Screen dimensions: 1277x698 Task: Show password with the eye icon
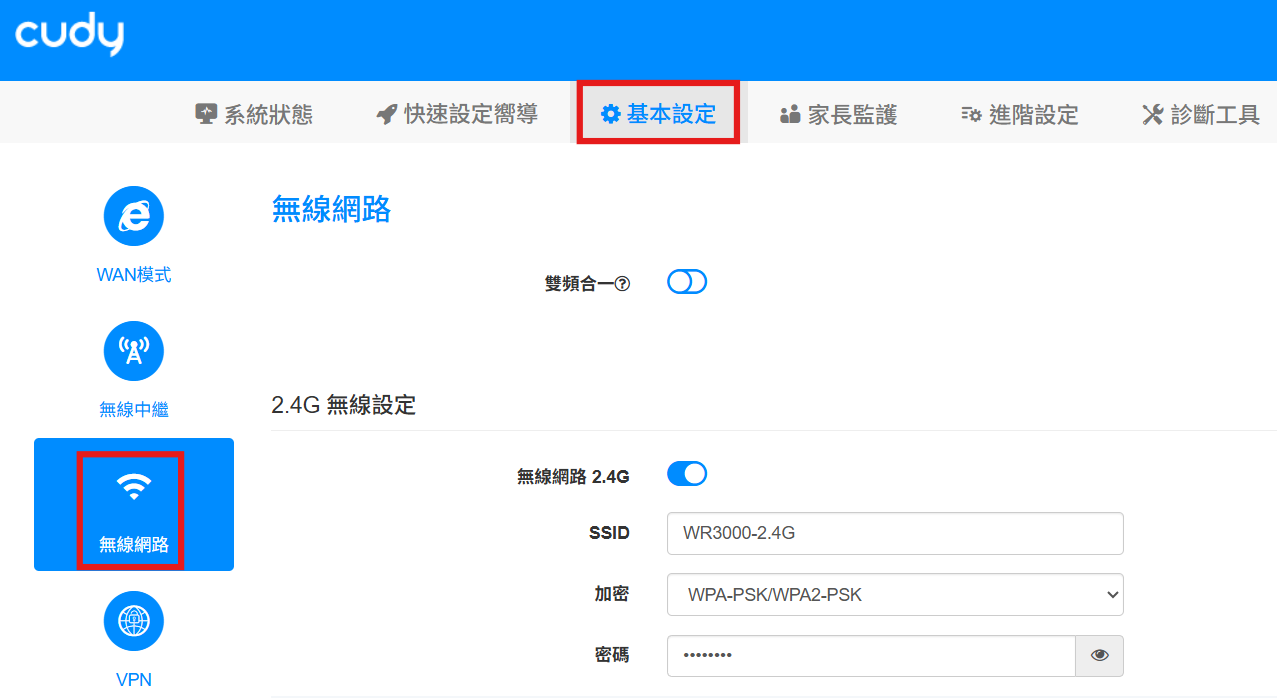1100,655
